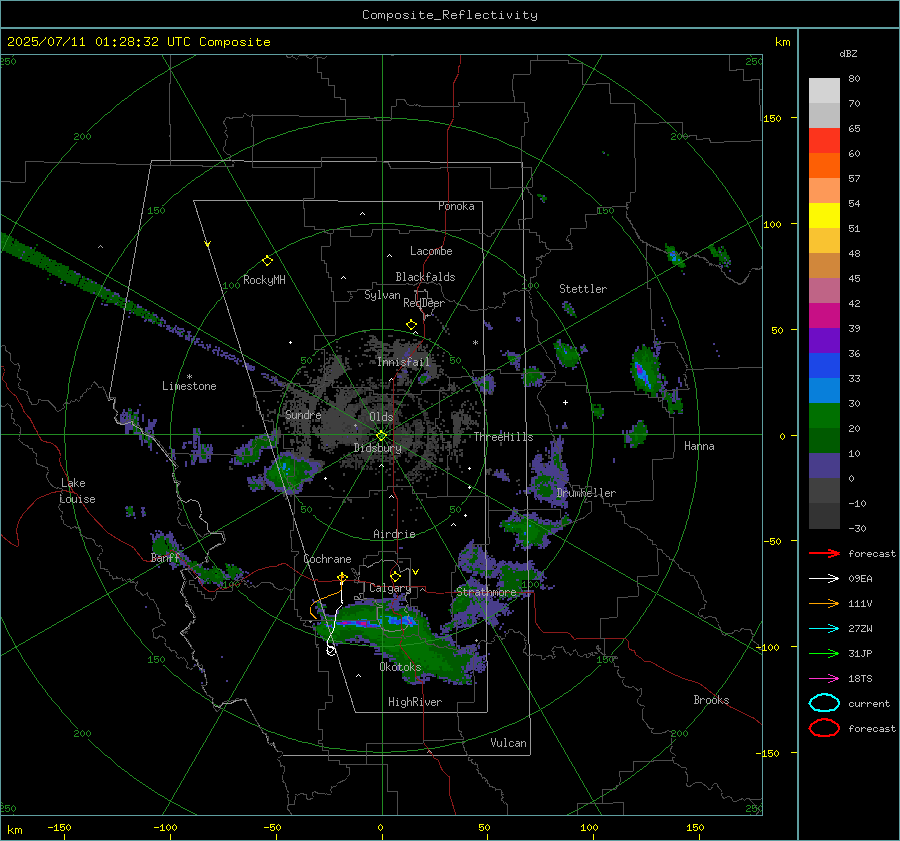Click the RedDeer city label
The height and width of the screenshot is (841, 900).
[424, 303]
